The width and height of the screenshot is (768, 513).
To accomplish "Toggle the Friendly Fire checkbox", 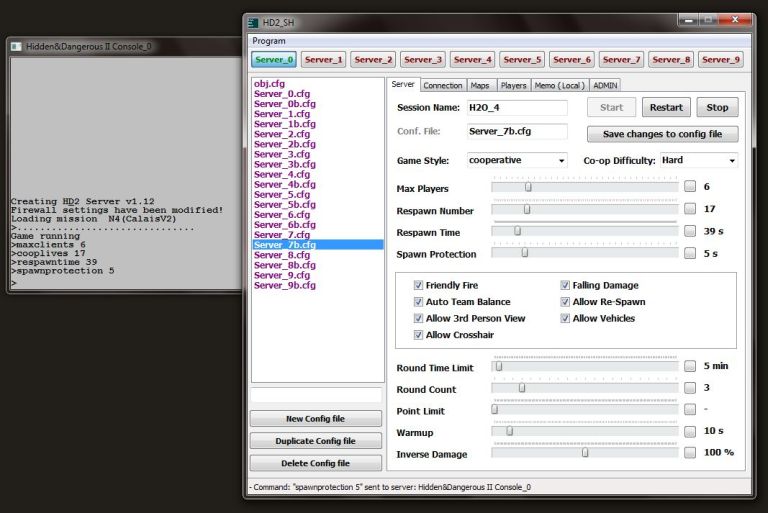I will (418, 286).
